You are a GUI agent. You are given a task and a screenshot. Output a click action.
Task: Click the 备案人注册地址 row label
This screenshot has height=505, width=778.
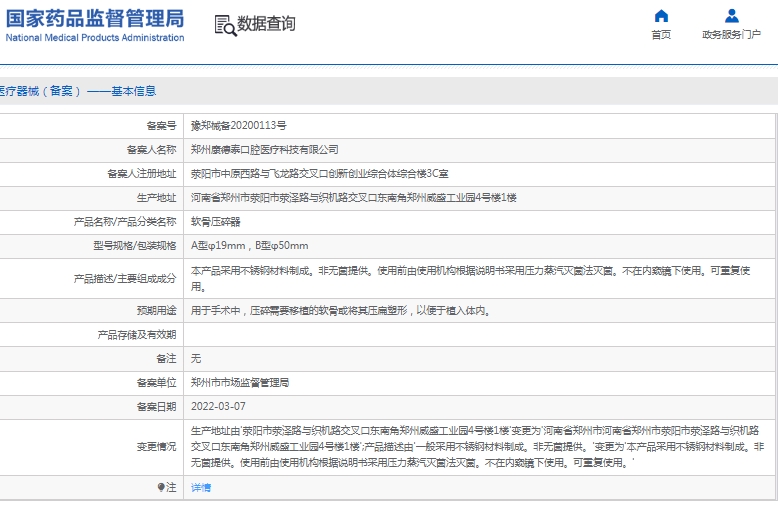pos(141,174)
